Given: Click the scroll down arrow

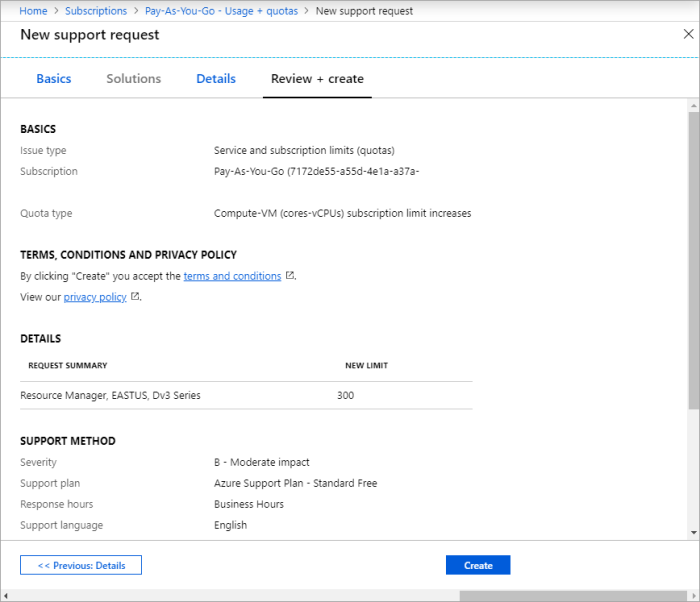Looking at the screenshot, I should tap(693, 533).
